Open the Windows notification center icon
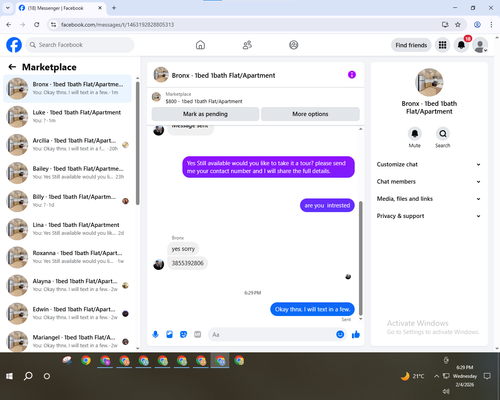This screenshot has height=400, width=500. pos(487,376)
